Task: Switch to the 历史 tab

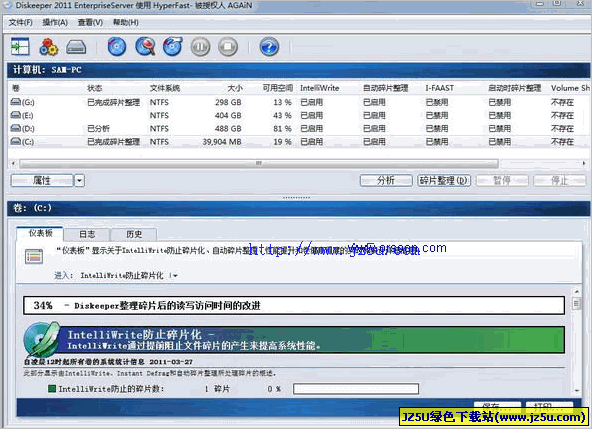Action: (x=134, y=234)
